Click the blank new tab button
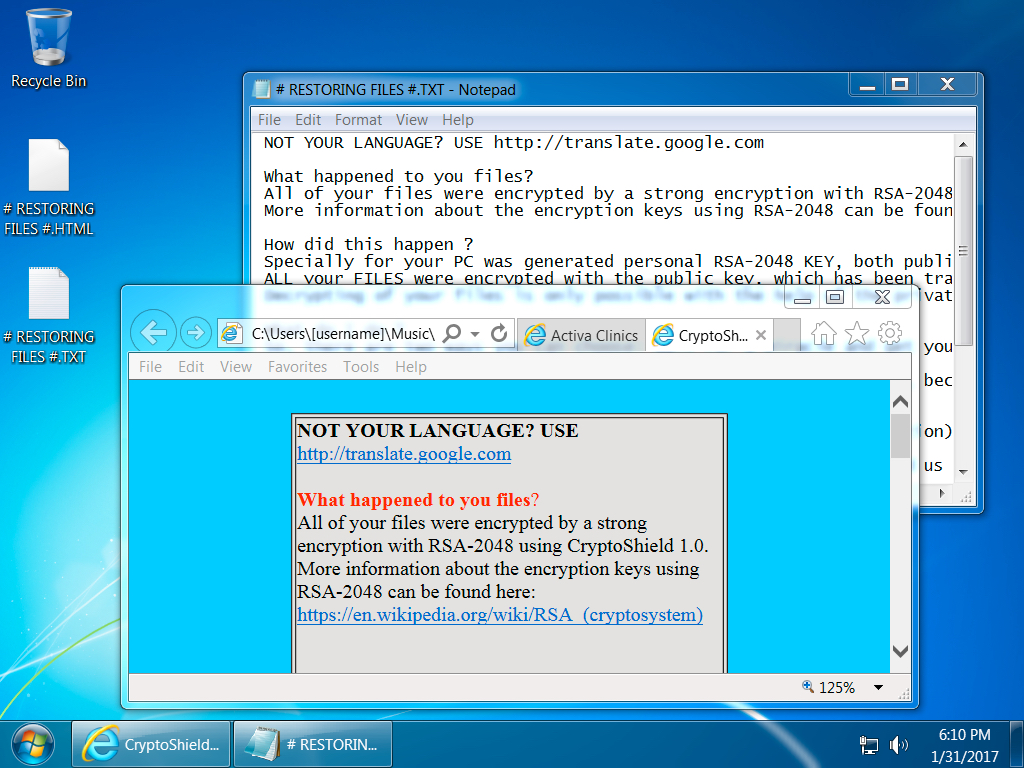 [x=787, y=335]
